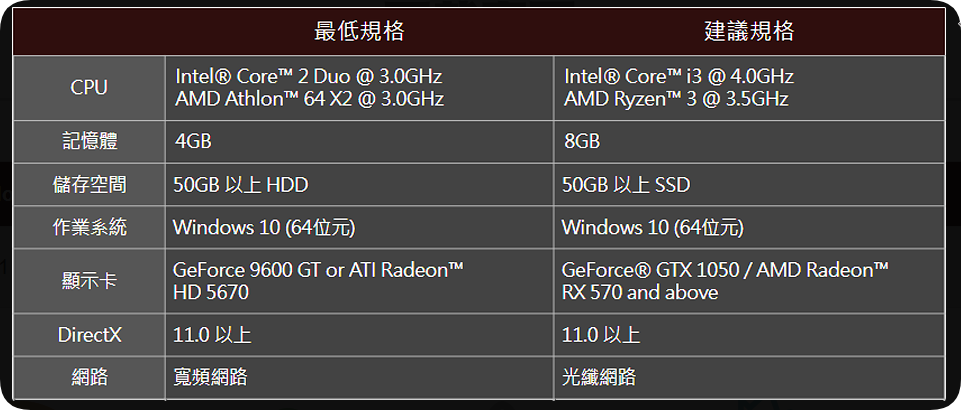The image size is (961, 410).
Task: Select the CPU row label
Action: [89, 88]
